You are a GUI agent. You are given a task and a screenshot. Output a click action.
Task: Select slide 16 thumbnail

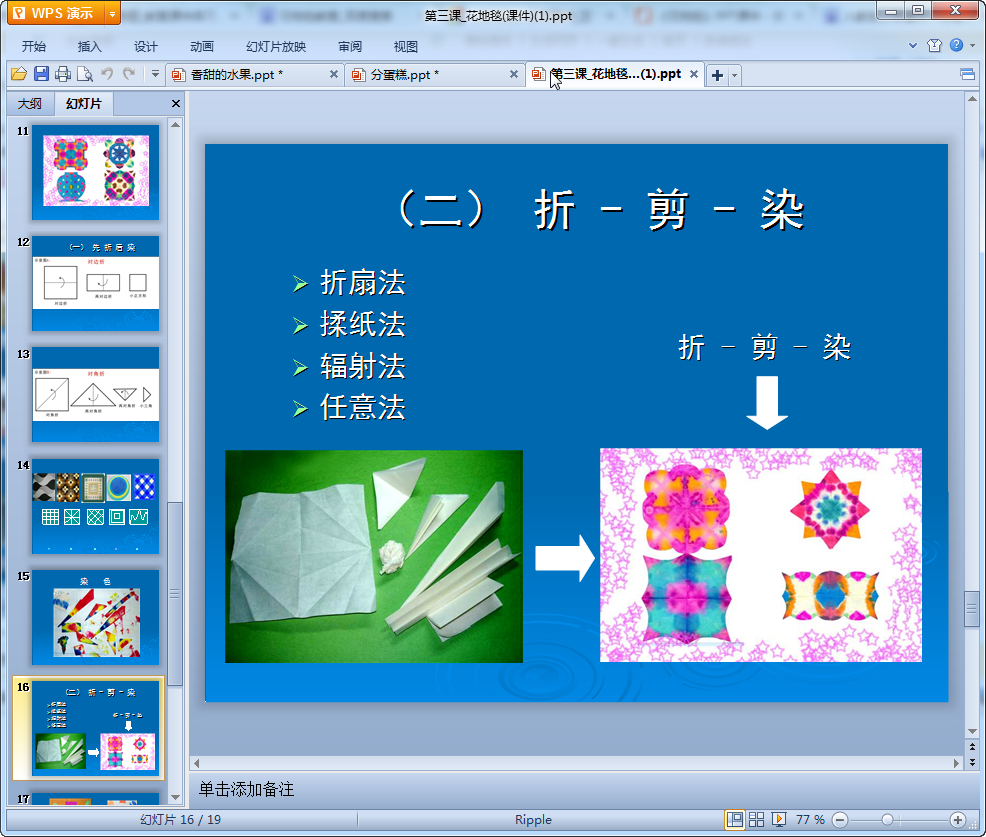tap(96, 728)
